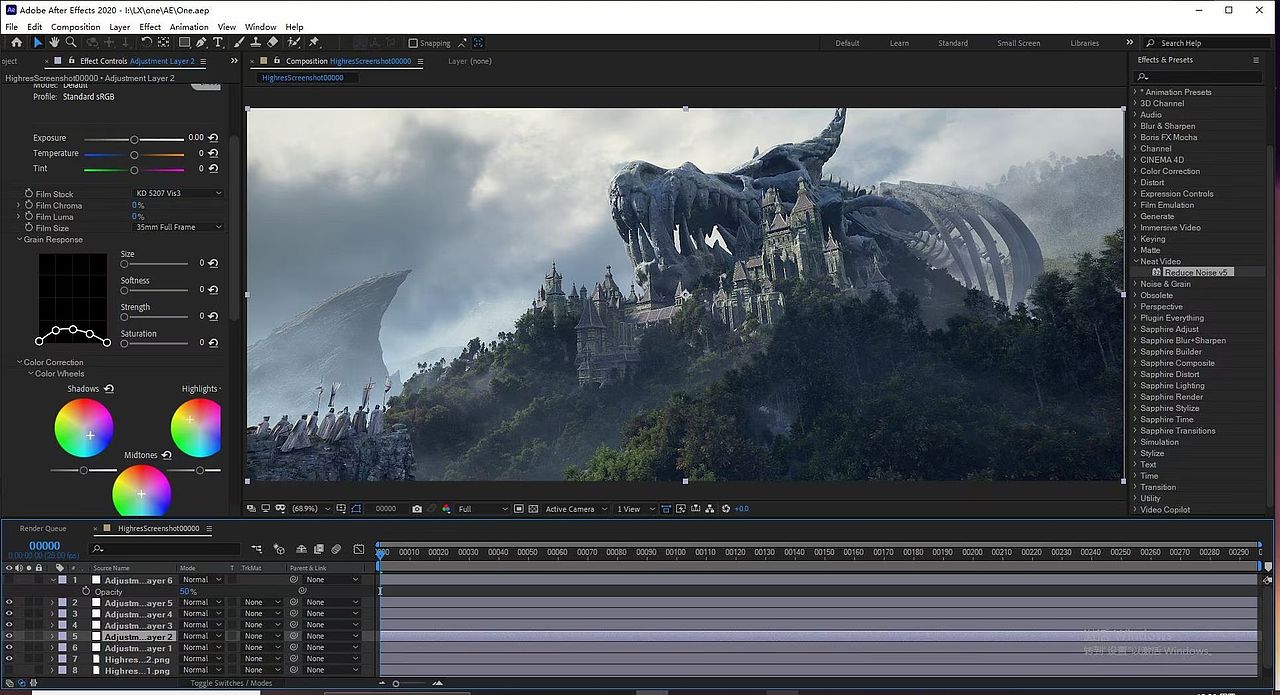Toggle transparency grid icon in viewer
Image resolution: width=1280 pixels, height=695 pixels.
pyautogui.click(x=533, y=509)
